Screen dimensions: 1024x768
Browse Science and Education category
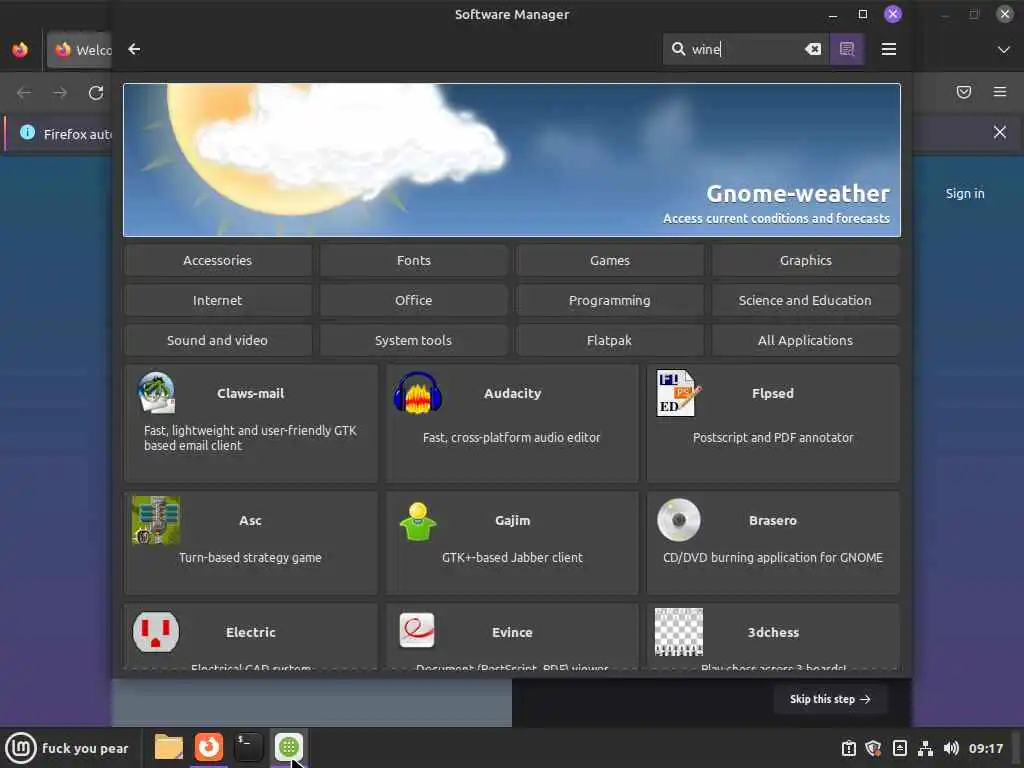click(x=805, y=300)
